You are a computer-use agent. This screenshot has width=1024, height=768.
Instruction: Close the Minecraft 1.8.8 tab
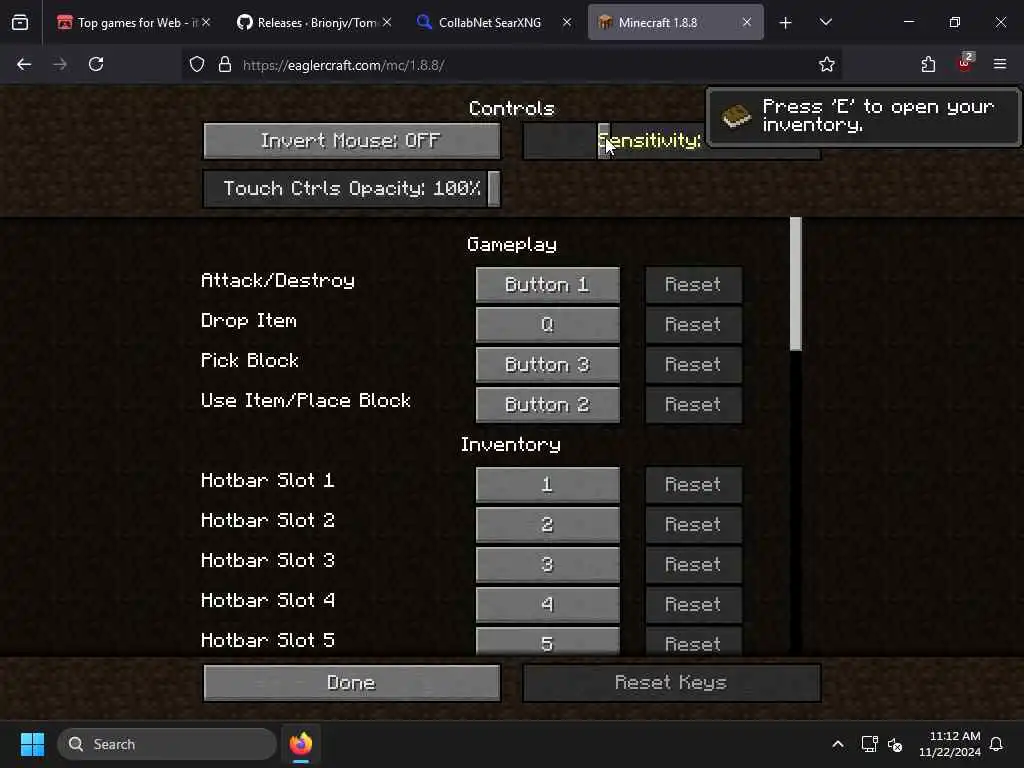click(x=746, y=22)
